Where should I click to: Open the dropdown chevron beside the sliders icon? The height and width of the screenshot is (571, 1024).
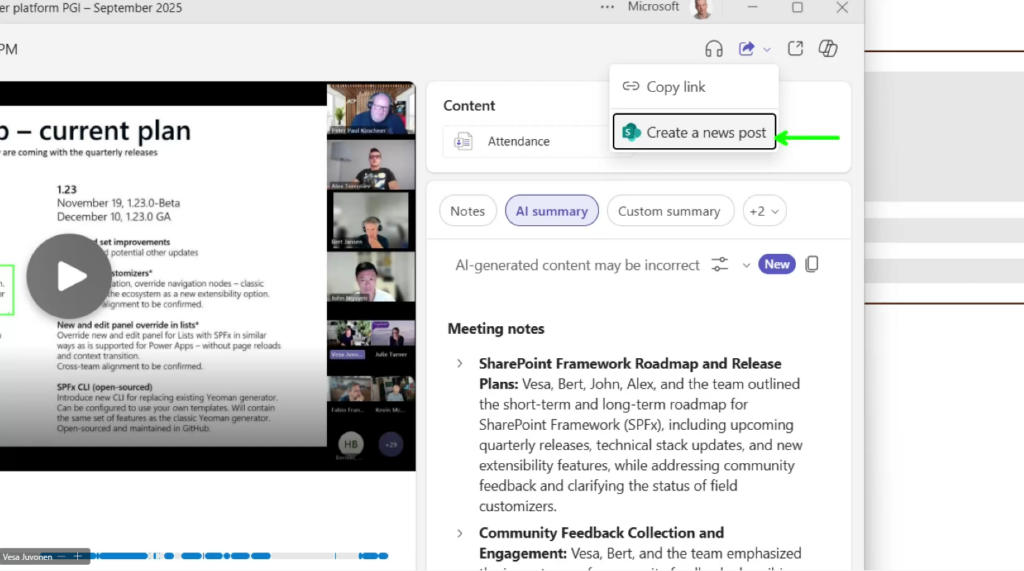[x=746, y=265]
